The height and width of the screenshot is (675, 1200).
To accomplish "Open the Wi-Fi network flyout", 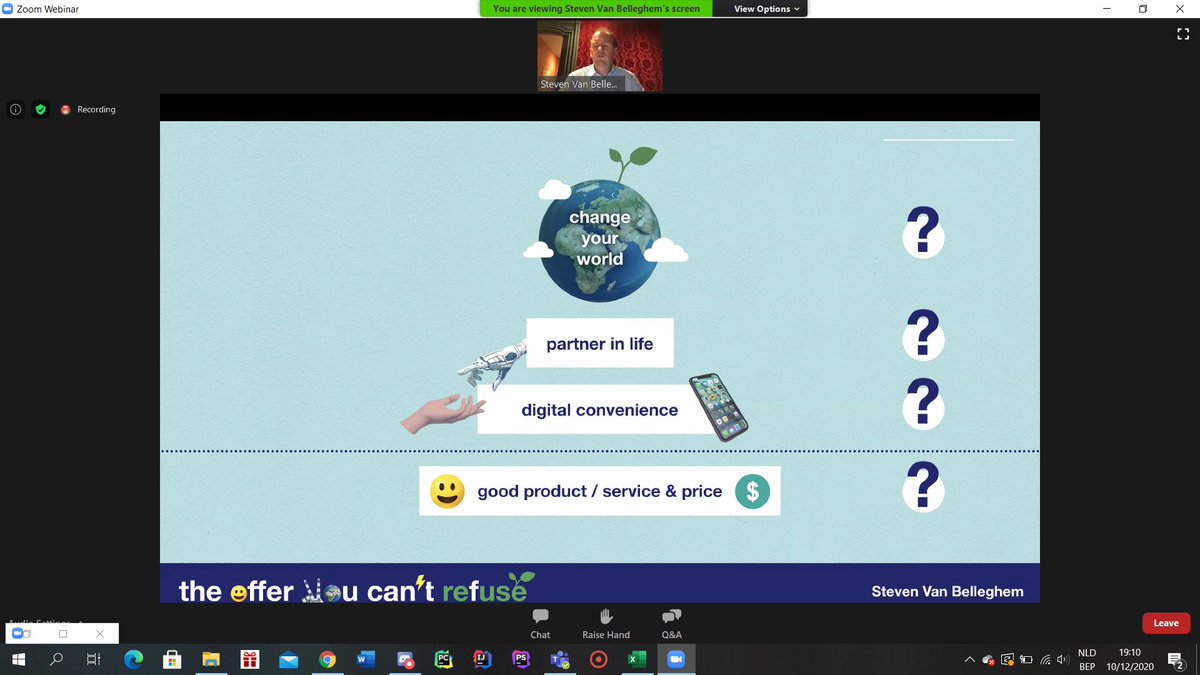I will [1045, 659].
